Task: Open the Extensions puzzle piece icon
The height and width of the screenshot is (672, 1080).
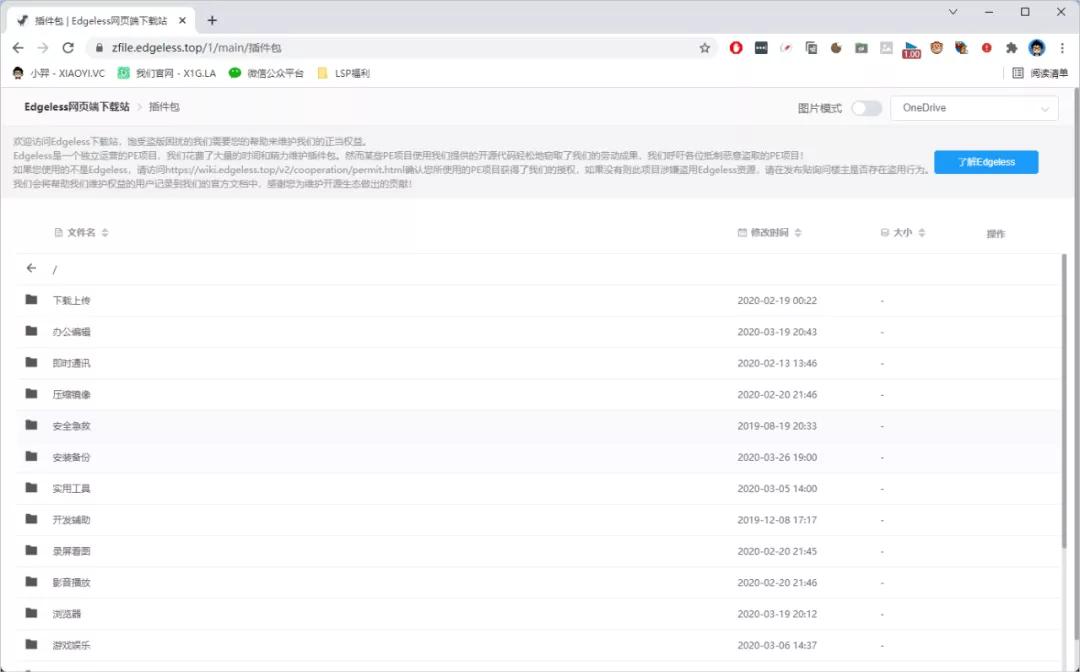Action: (x=1011, y=47)
